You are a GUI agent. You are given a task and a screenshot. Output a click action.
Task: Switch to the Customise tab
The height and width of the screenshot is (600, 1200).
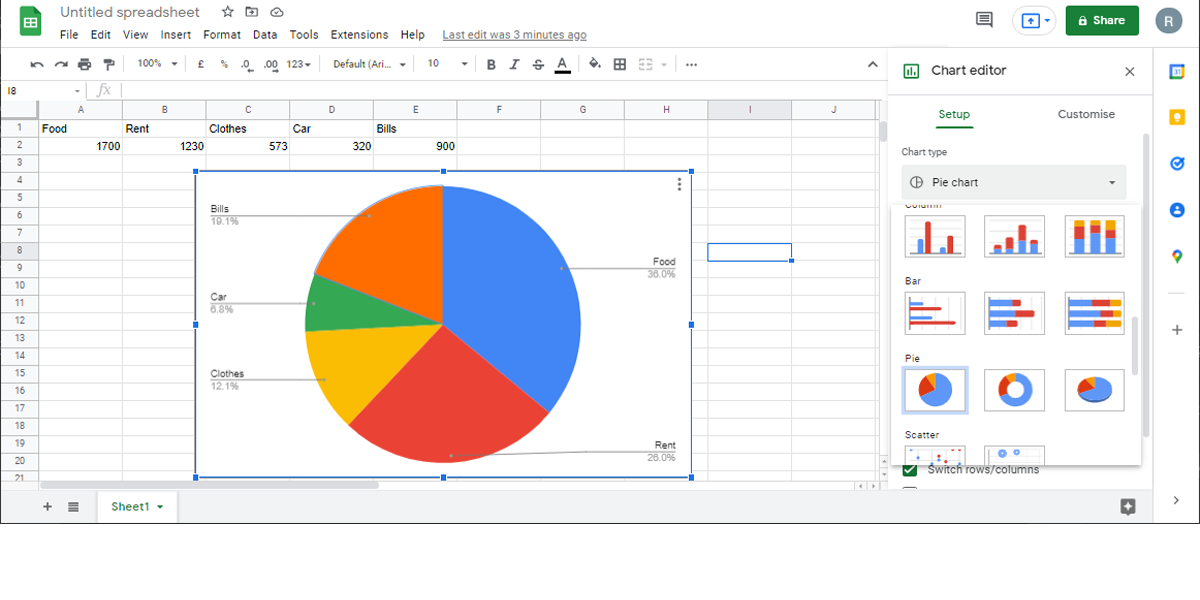pos(1086,114)
